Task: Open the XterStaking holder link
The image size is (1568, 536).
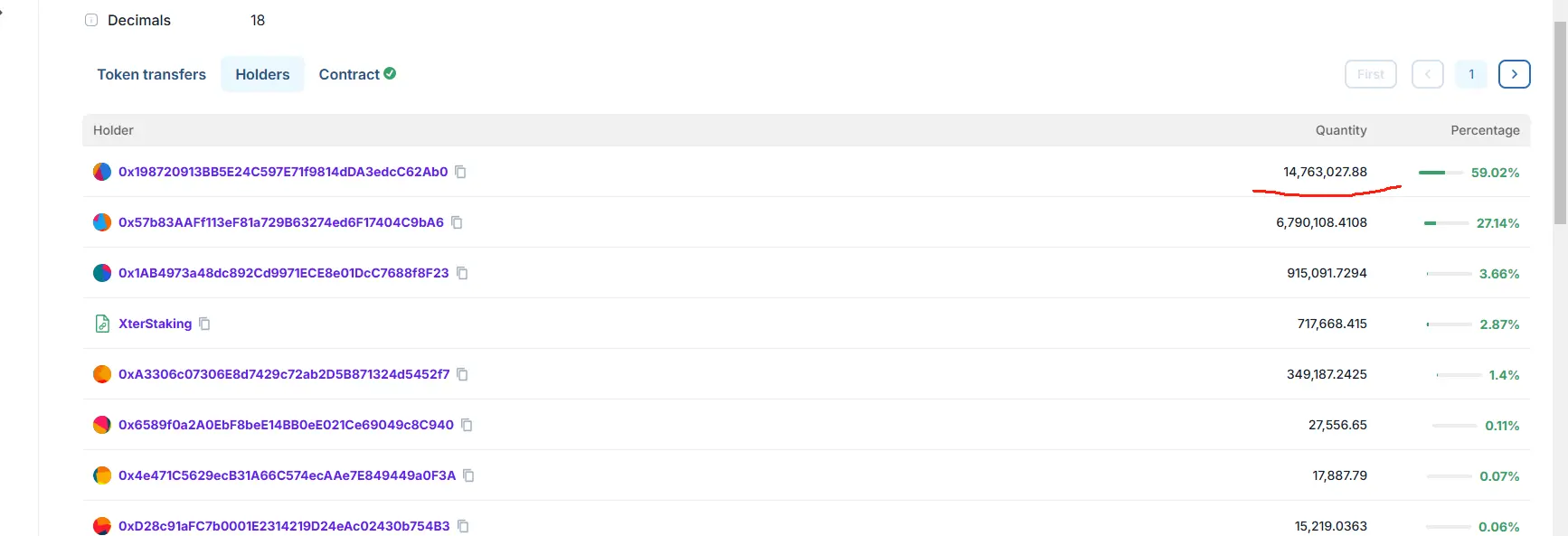Action: click(x=155, y=324)
